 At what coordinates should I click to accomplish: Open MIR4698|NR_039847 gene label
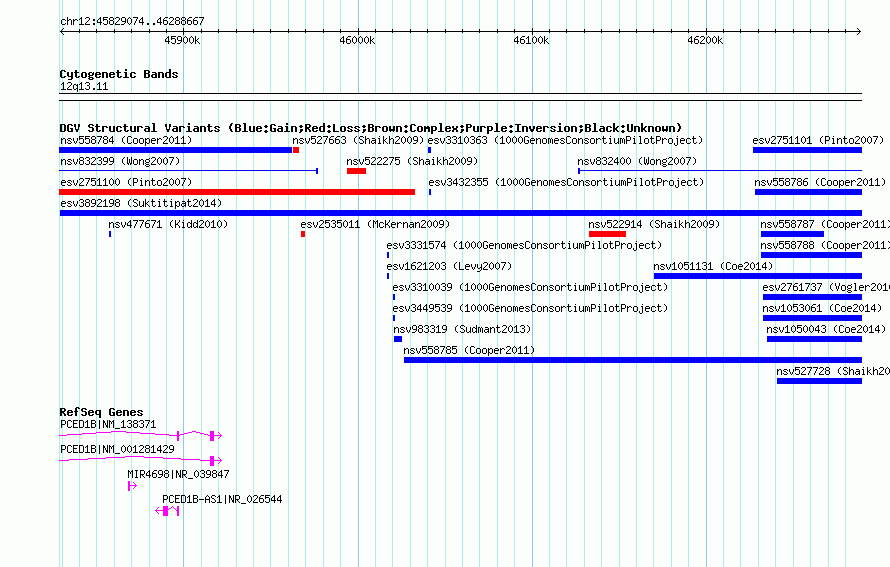click(x=178, y=474)
